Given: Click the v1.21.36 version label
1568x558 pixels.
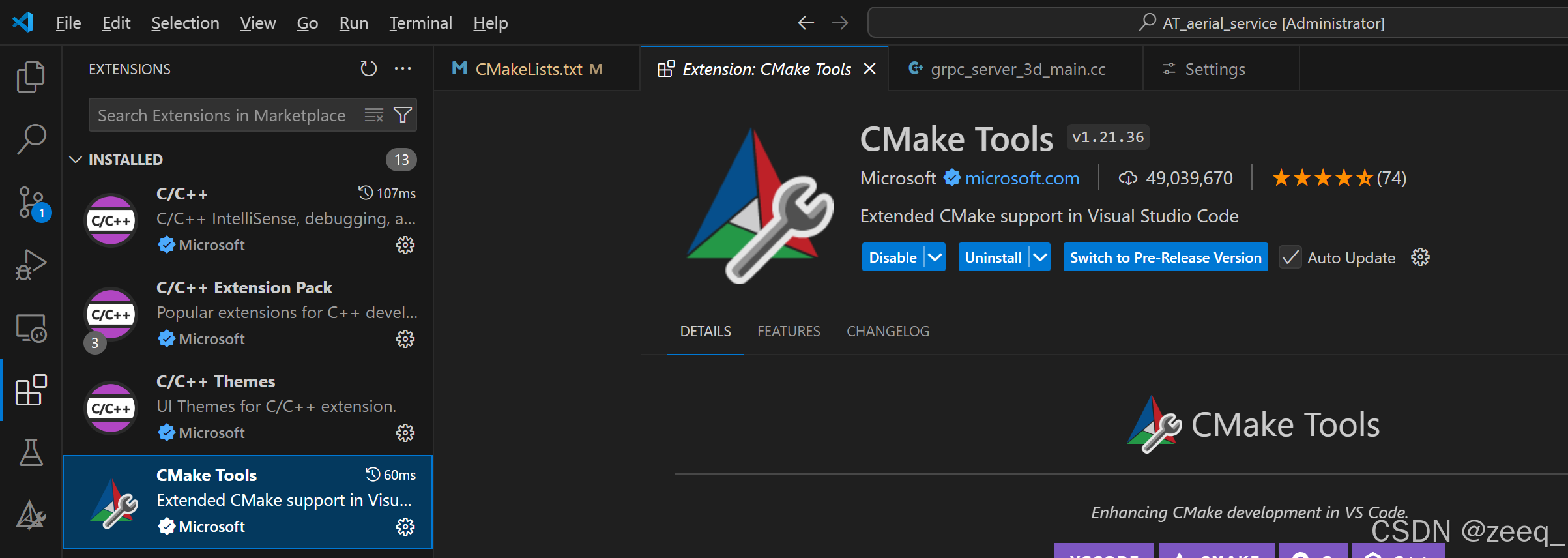Looking at the screenshot, I should [1108, 137].
